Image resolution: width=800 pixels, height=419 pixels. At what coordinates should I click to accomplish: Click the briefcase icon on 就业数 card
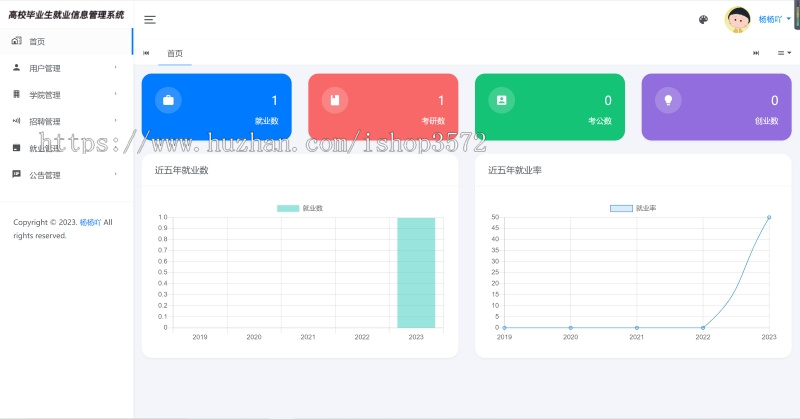point(168,100)
